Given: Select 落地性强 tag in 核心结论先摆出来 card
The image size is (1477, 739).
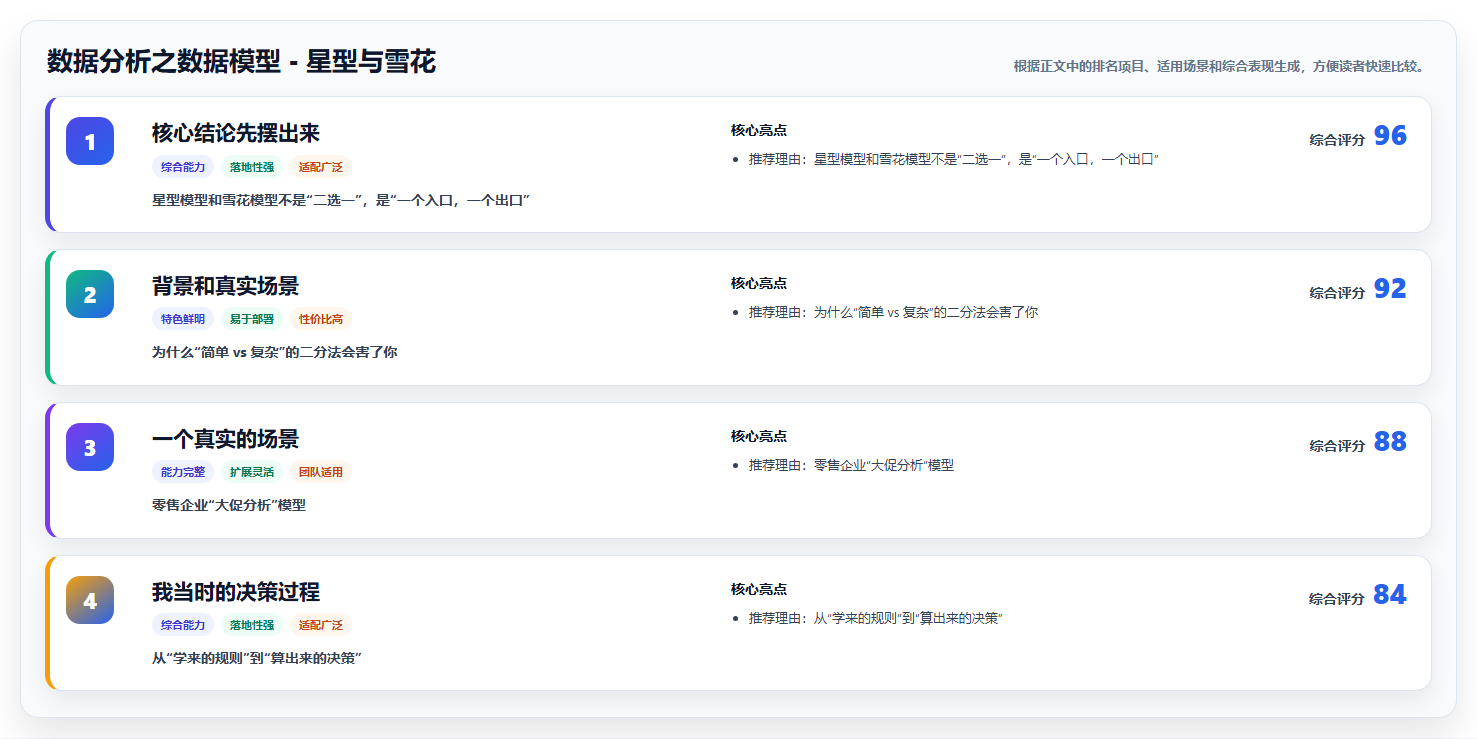Looking at the screenshot, I should pos(252,167).
